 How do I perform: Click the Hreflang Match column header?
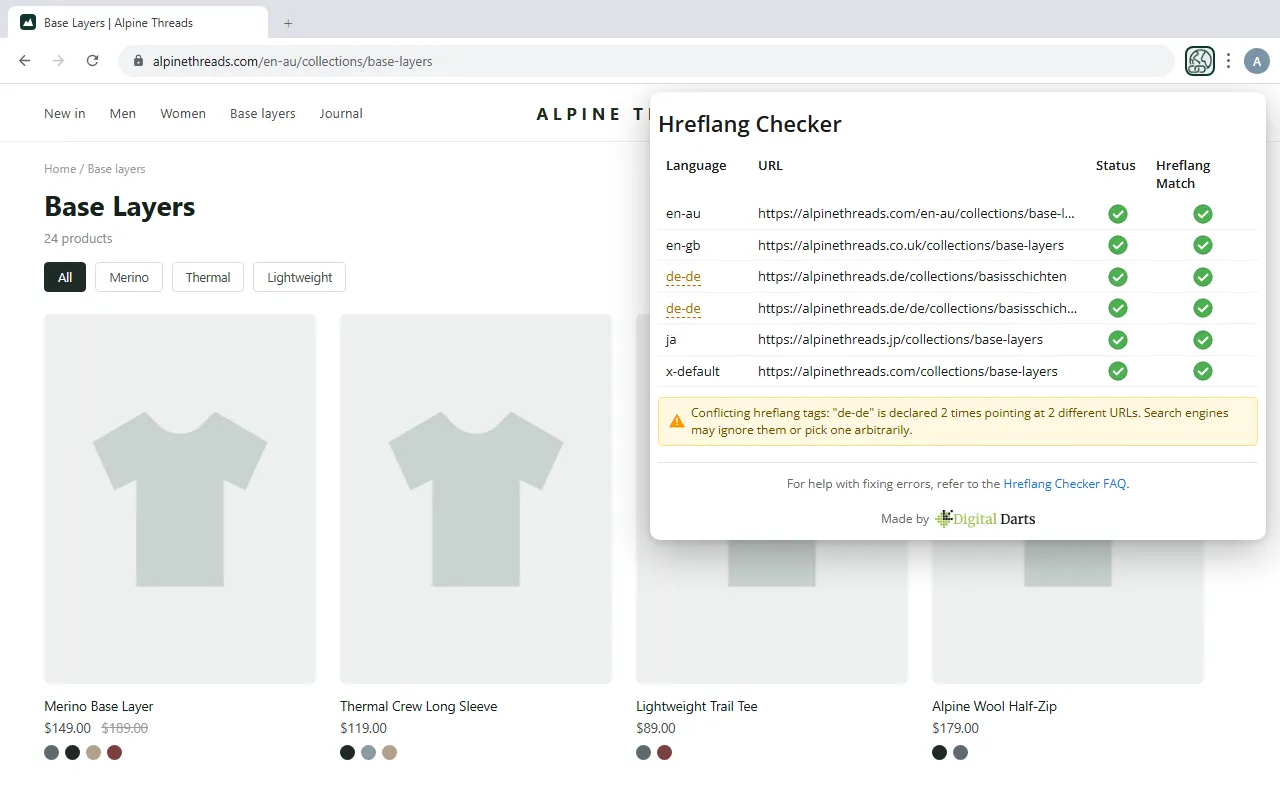click(x=1183, y=174)
